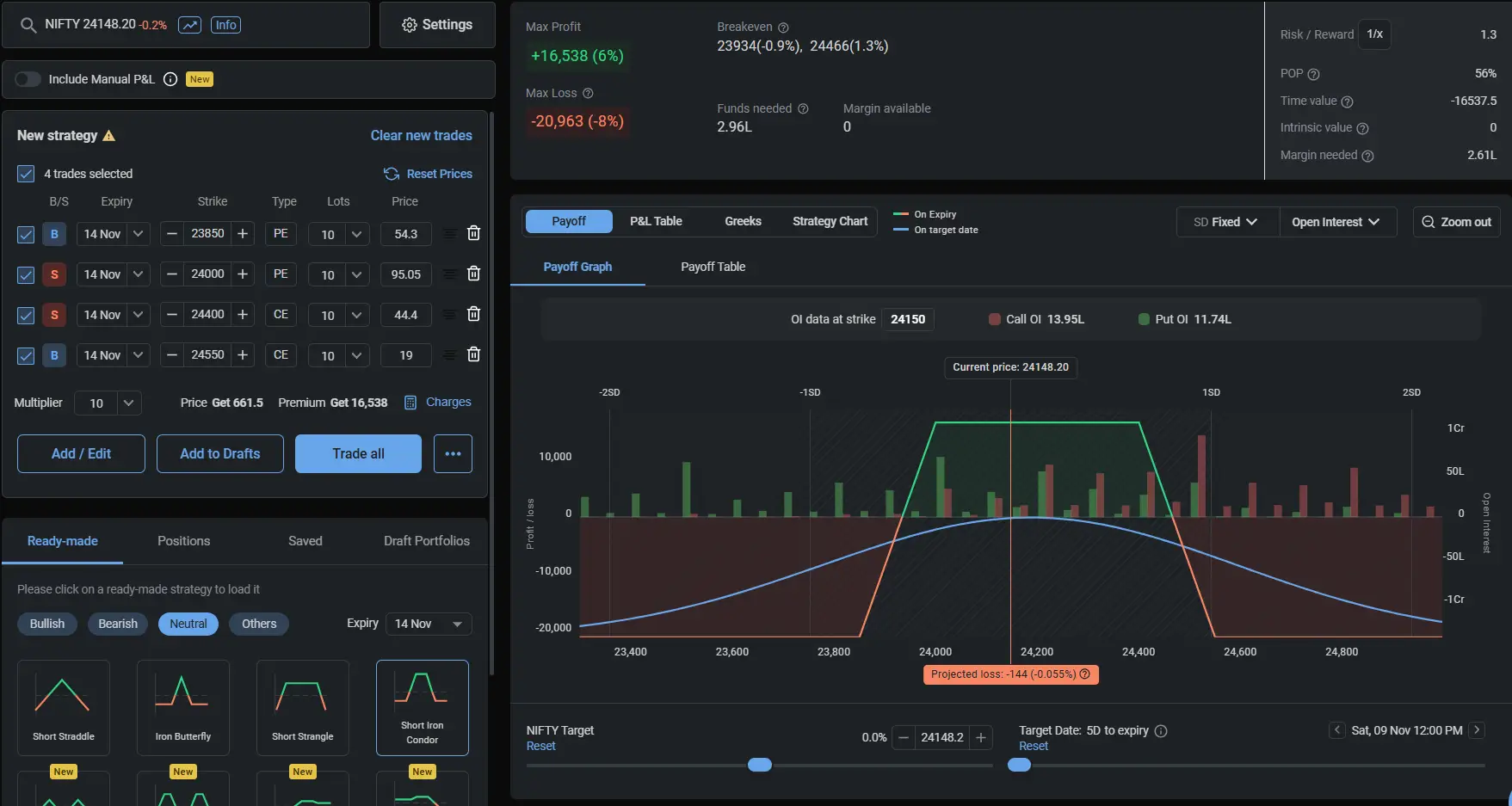Toggle Buy/Sell on the 24400 row

(x=54, y=315)
